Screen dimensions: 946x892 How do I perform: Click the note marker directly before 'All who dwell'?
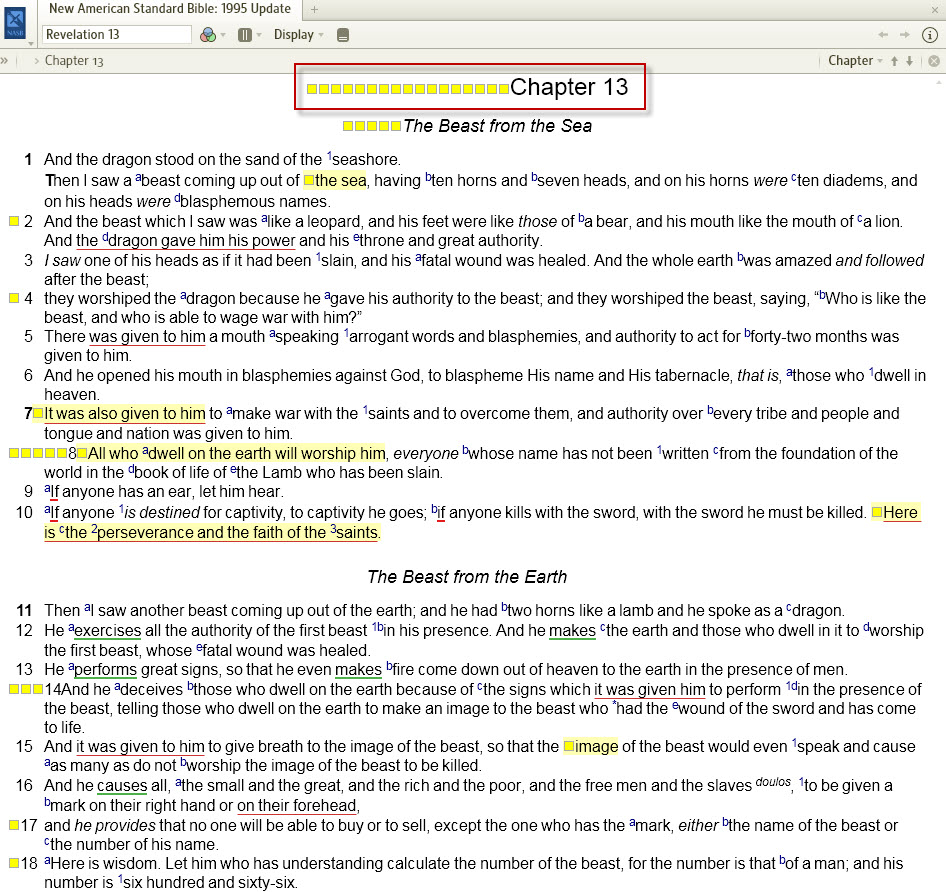pyautogui.click(x=82, y=453)
